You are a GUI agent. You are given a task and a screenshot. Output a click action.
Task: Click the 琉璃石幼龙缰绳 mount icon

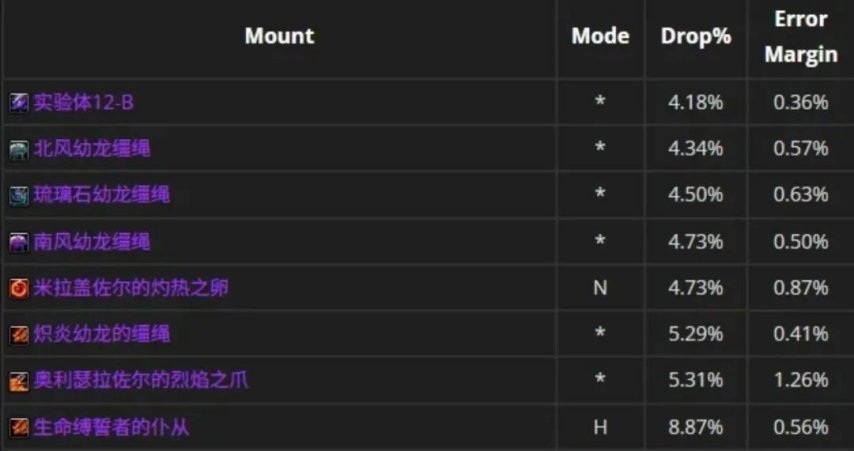(x=19, y=195)
